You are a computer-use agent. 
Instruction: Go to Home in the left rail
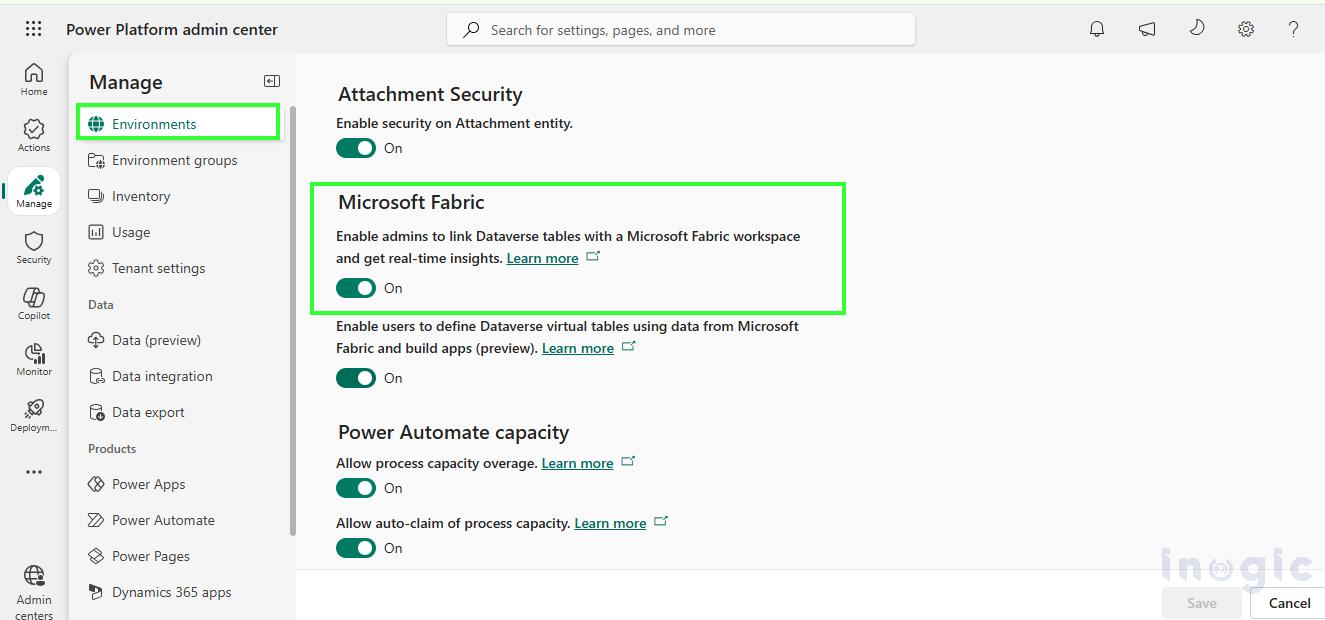(34, 79)
